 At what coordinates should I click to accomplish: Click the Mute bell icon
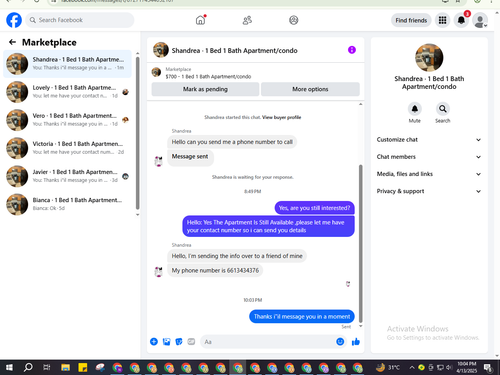(x=415, y=109)
